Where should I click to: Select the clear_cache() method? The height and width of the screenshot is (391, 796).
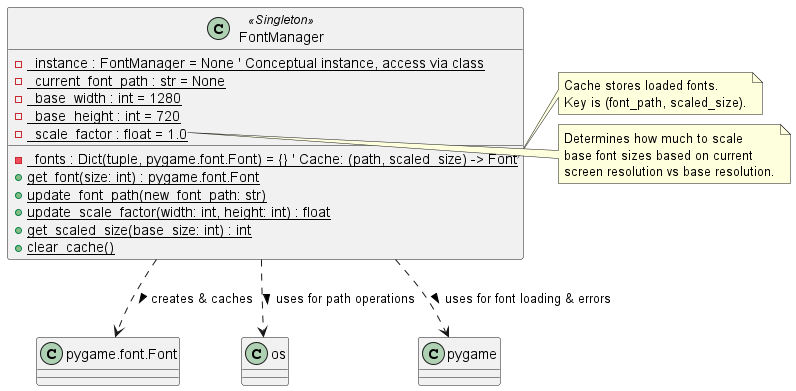click(71, 248)
